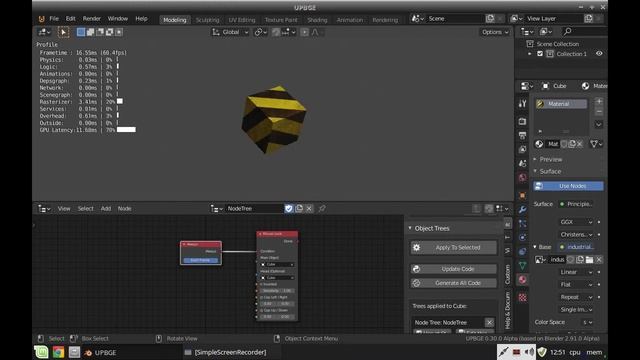Open the viewport Options dropdown
Image resolution: width=640 pixels, height=360 pixels.
495,32
